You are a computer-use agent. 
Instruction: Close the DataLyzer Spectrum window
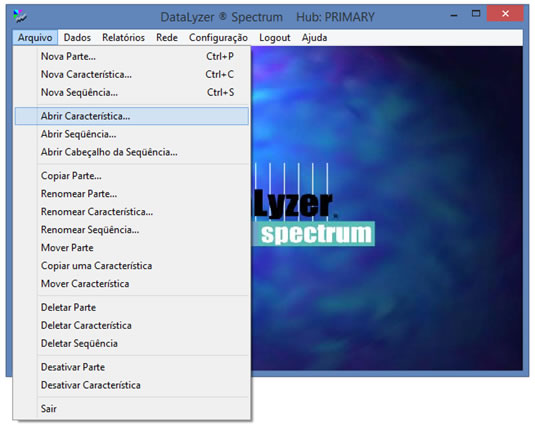(505, 14)
